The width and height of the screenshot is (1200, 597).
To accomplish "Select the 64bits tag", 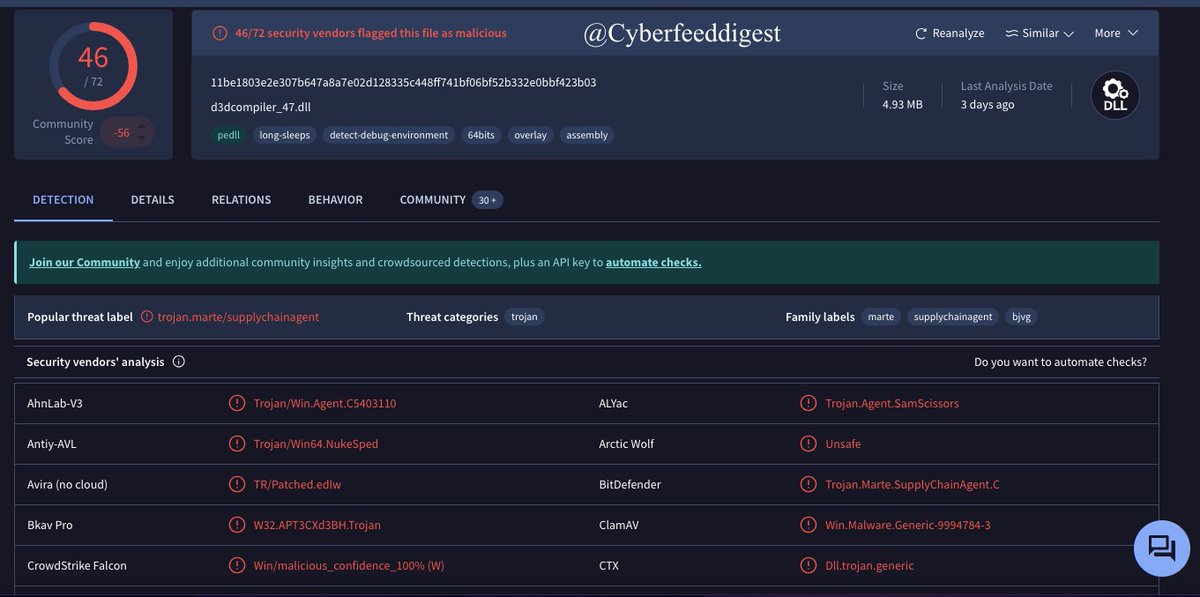I will 480,135.
